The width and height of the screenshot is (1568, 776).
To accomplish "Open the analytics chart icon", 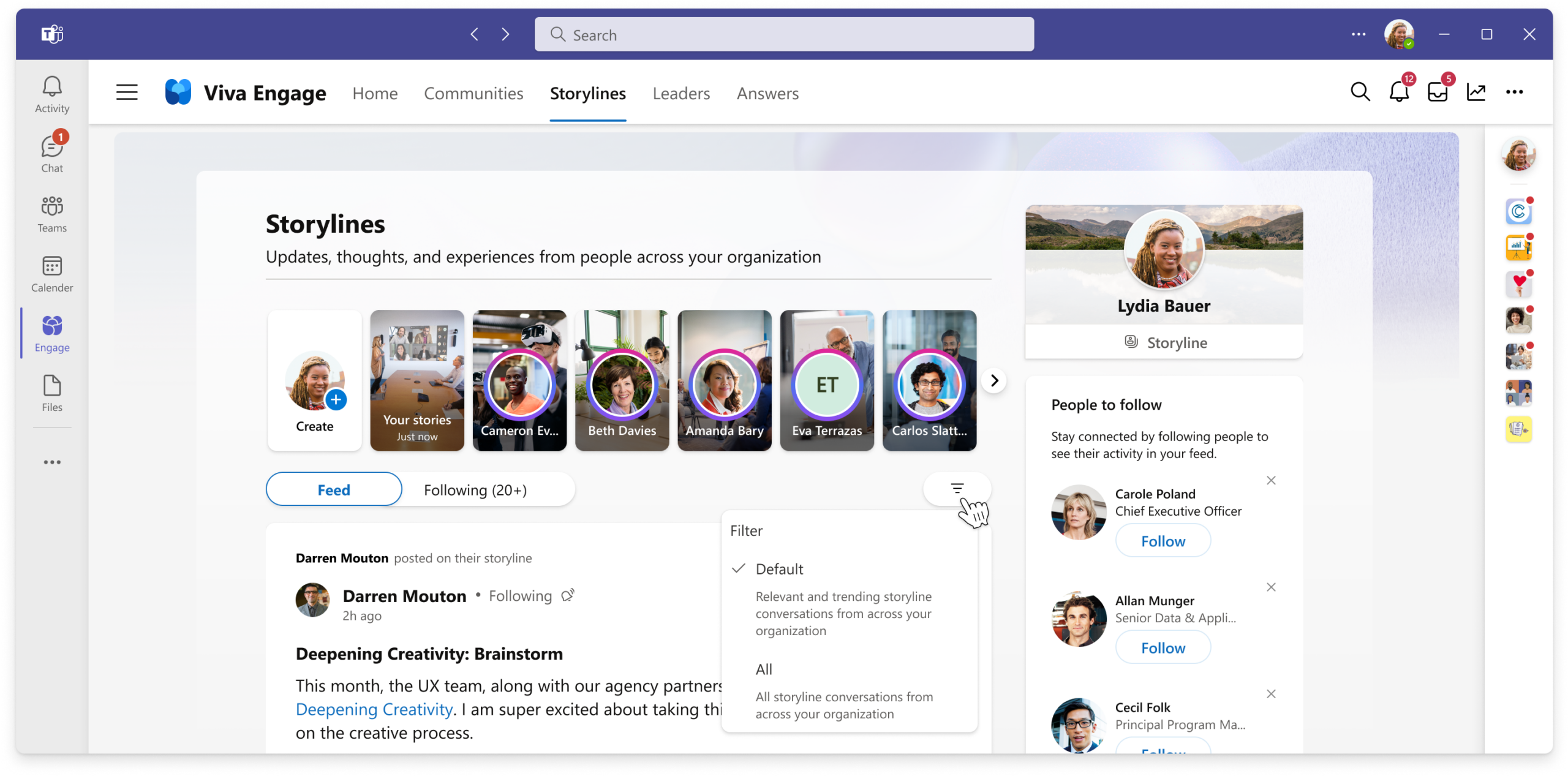I will 1476,92.
